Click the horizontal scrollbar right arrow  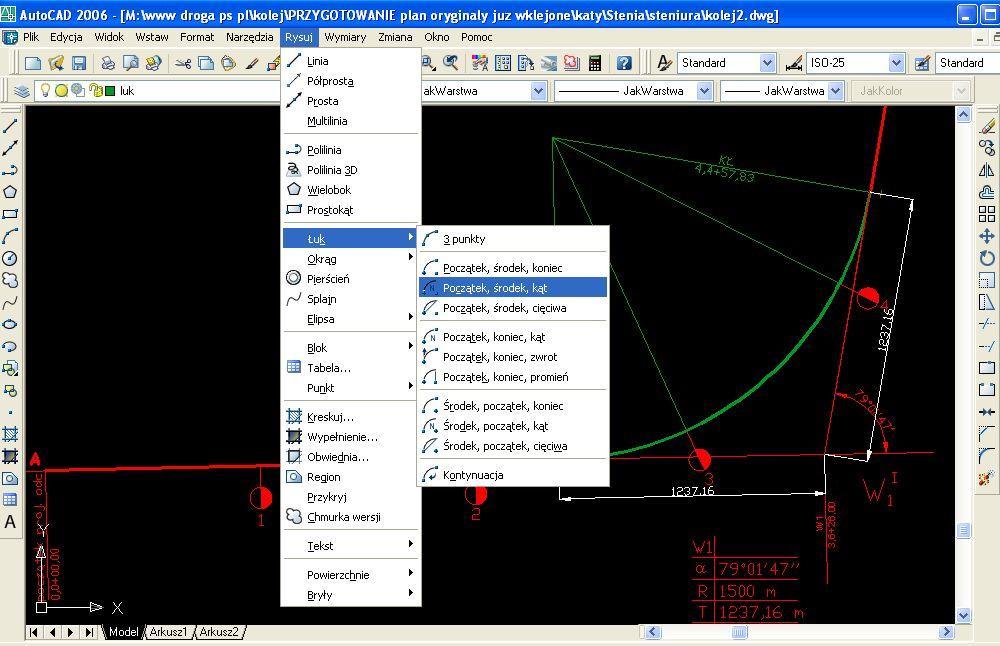(946, 632)
